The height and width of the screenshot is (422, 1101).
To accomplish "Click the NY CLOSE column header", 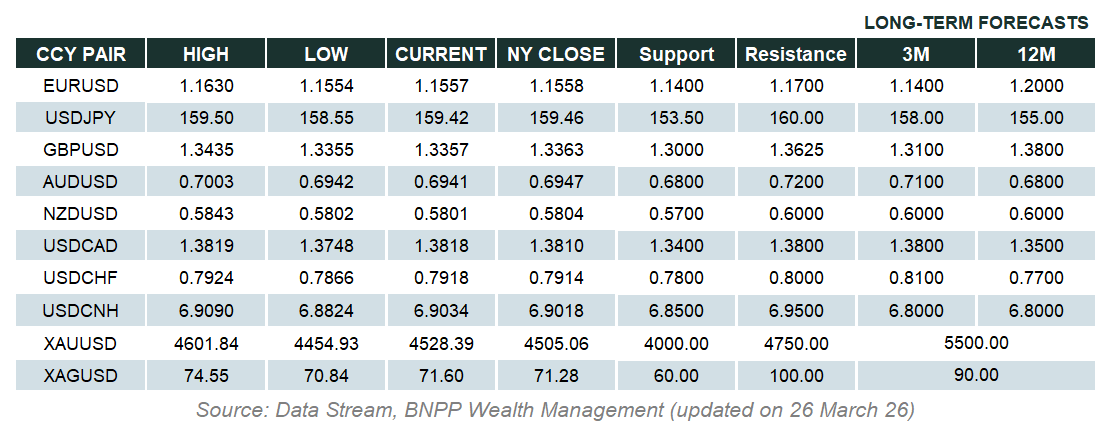I will coord(556,54).
